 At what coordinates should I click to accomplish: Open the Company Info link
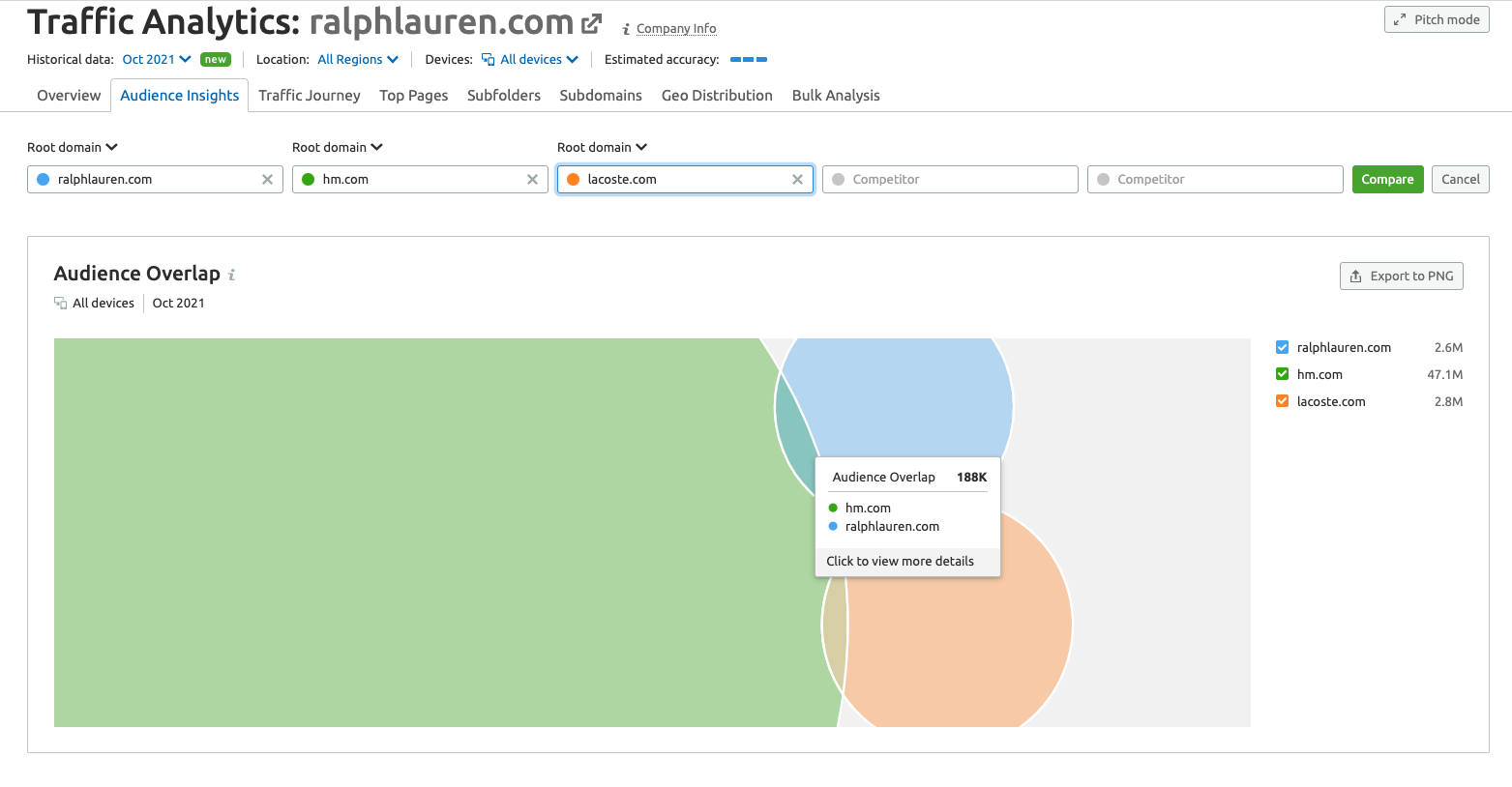tap(676, 29)
